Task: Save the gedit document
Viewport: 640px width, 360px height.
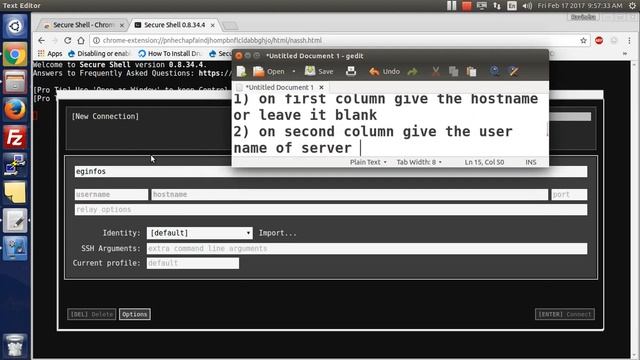Action: tap(319, 71)
